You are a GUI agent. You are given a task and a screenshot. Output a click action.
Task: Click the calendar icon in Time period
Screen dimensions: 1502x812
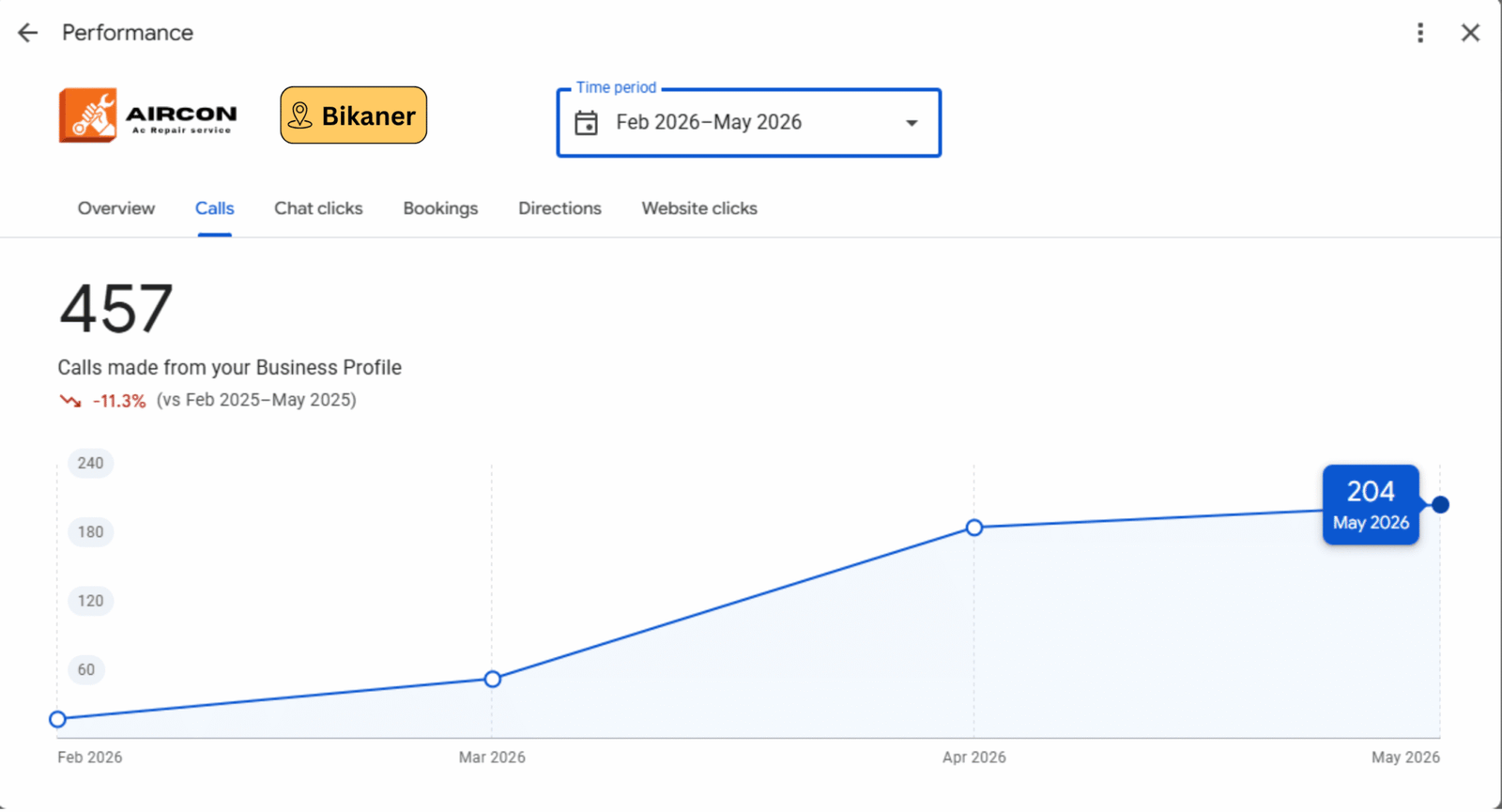587,123
